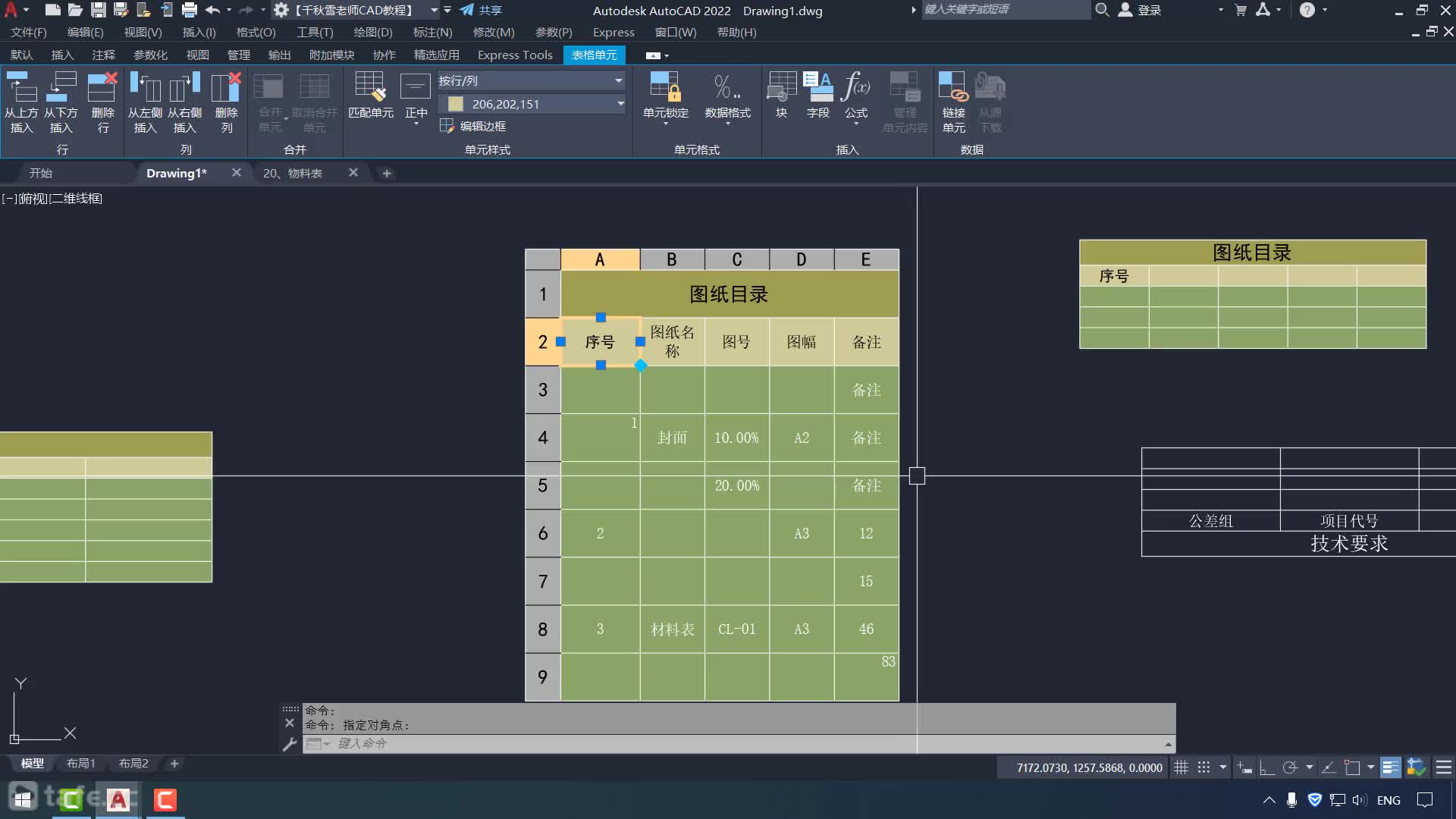Toggle object snap square icon
The image size is (1456, 819).
pyautogui.click(x=1351, y=767)
